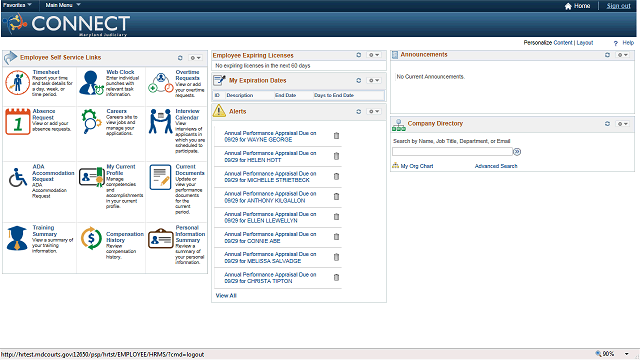This screenshot has height=360, width=640.
Task: Open HELEN HOTT appraisal alert link
Action: (270, 157)
